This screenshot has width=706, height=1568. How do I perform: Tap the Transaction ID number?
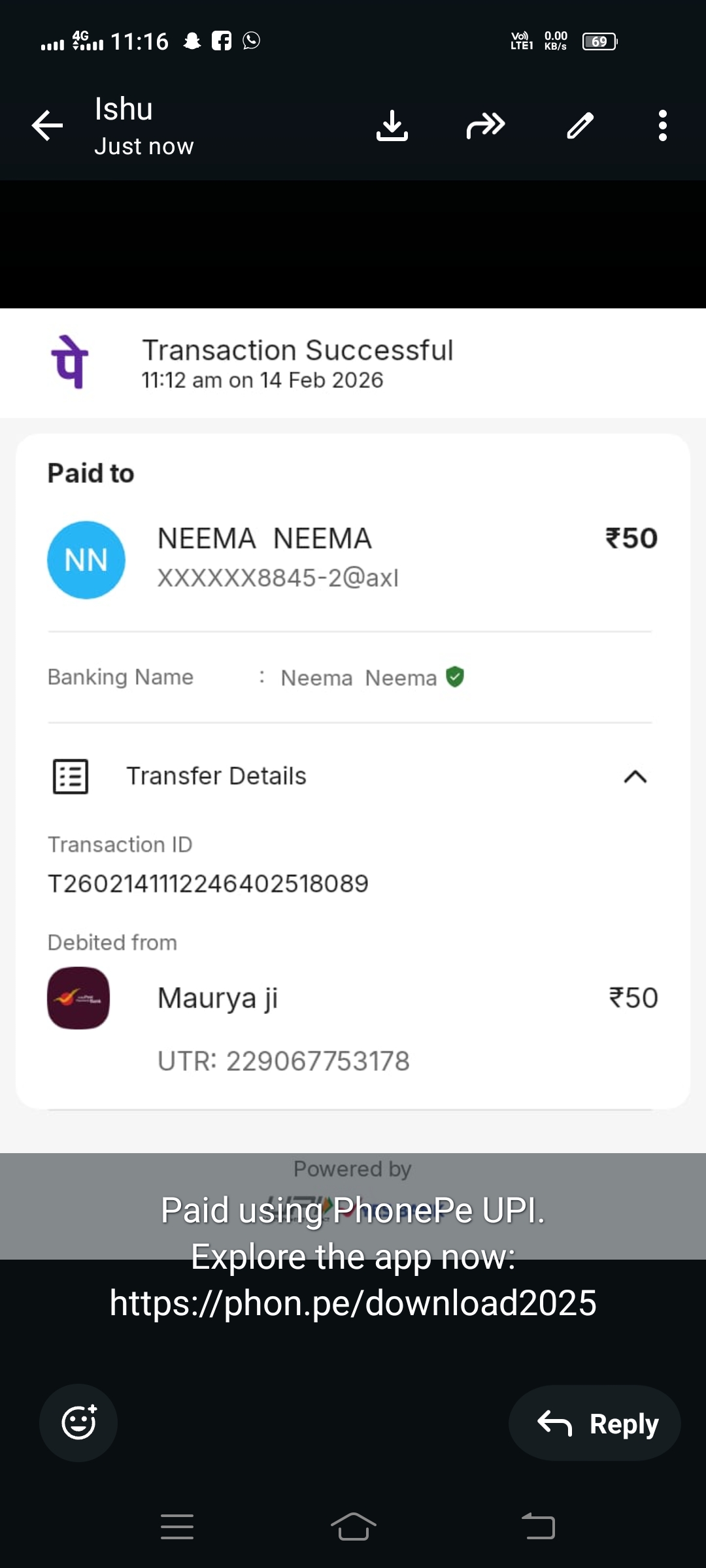[208, 883]
